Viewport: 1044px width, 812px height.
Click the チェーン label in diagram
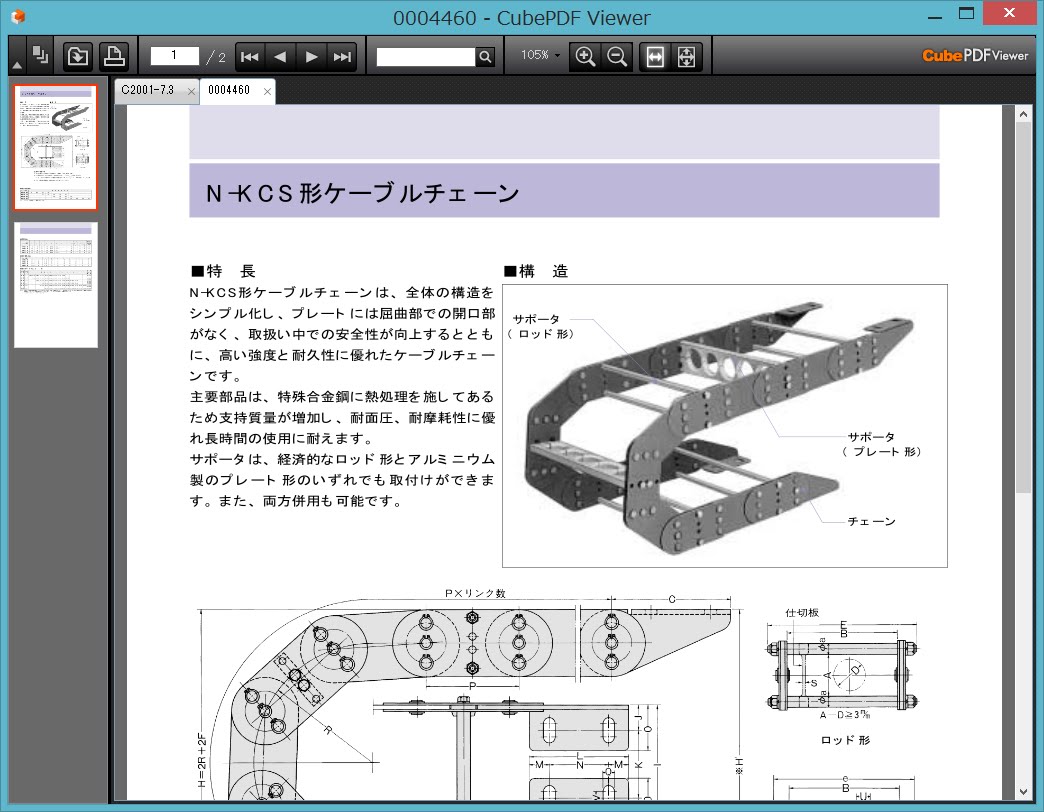pos(872,521)
